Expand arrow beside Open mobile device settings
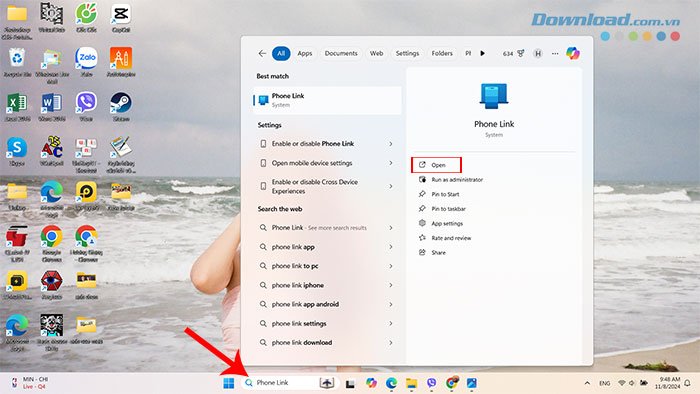Screen dimensions: 700x394 coord(391,163)
